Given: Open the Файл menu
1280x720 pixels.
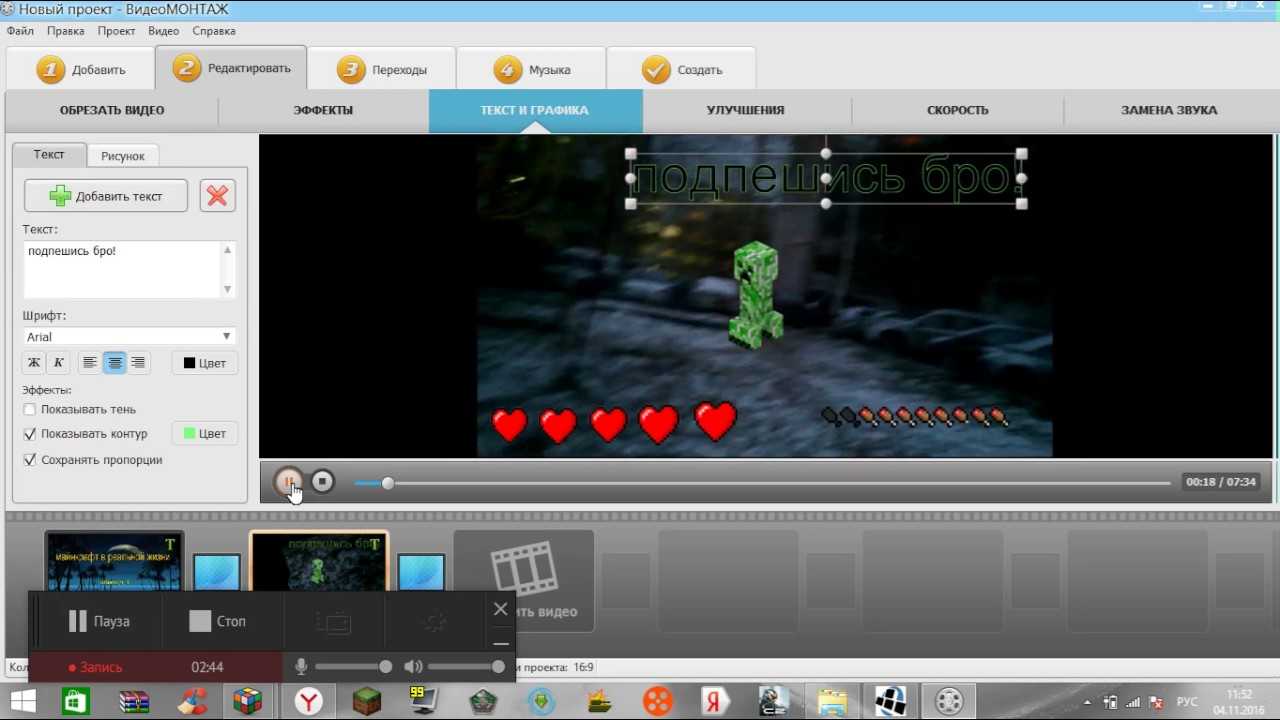Looking at the screenshot, I should point(20,31).
